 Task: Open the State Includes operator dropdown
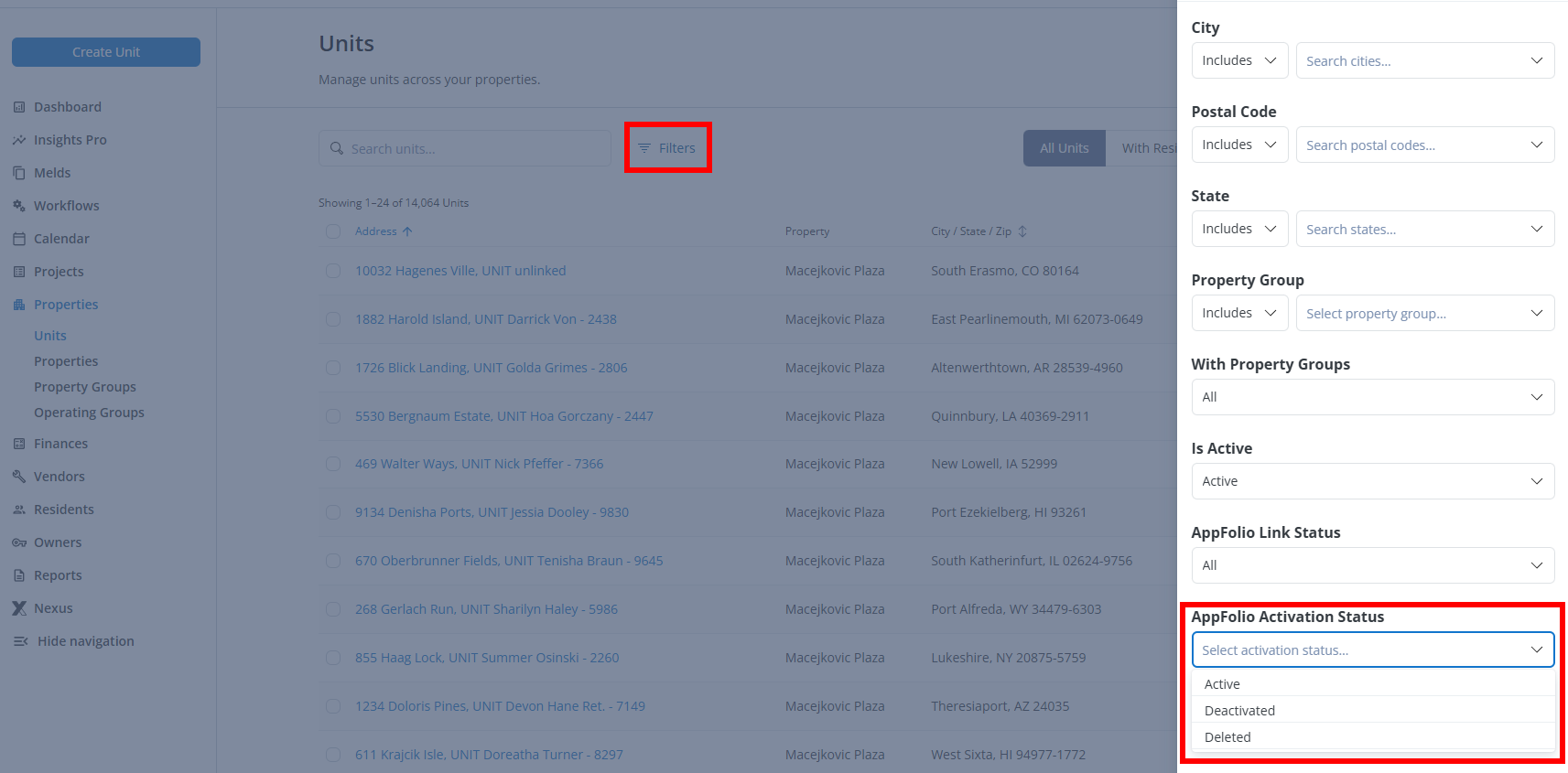click(1239, 229)
